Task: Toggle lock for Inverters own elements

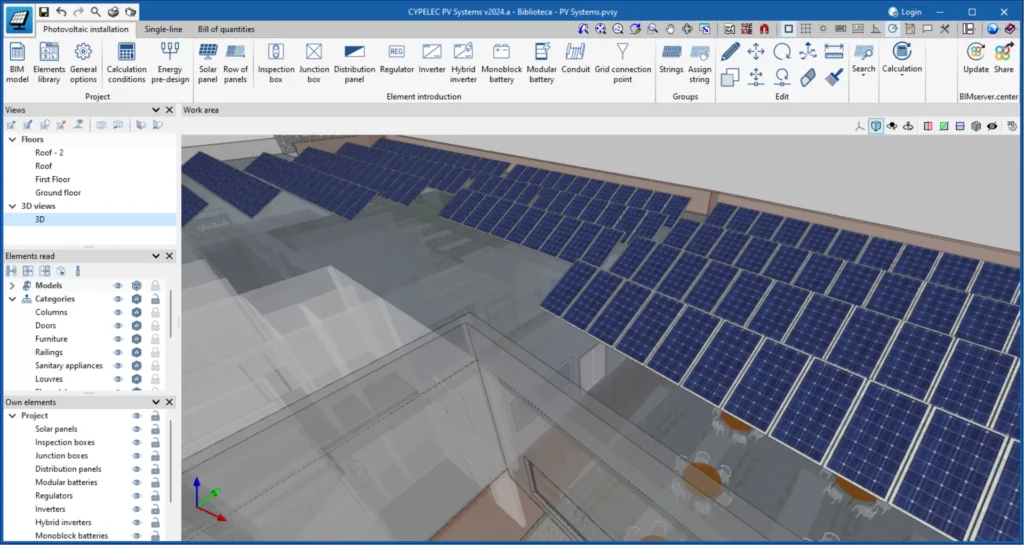Action: tap(155, 509)
